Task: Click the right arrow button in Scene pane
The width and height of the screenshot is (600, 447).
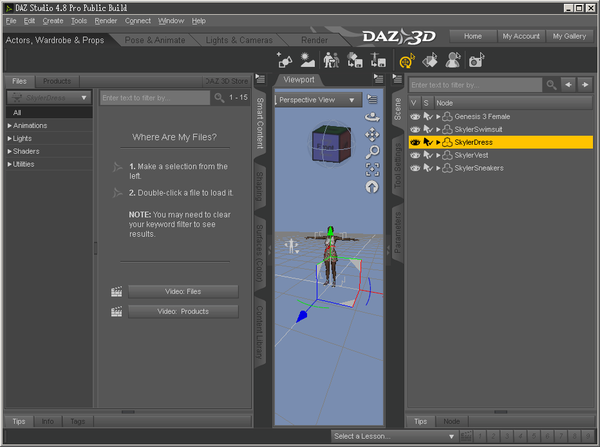Action: (x=585, y=85)
